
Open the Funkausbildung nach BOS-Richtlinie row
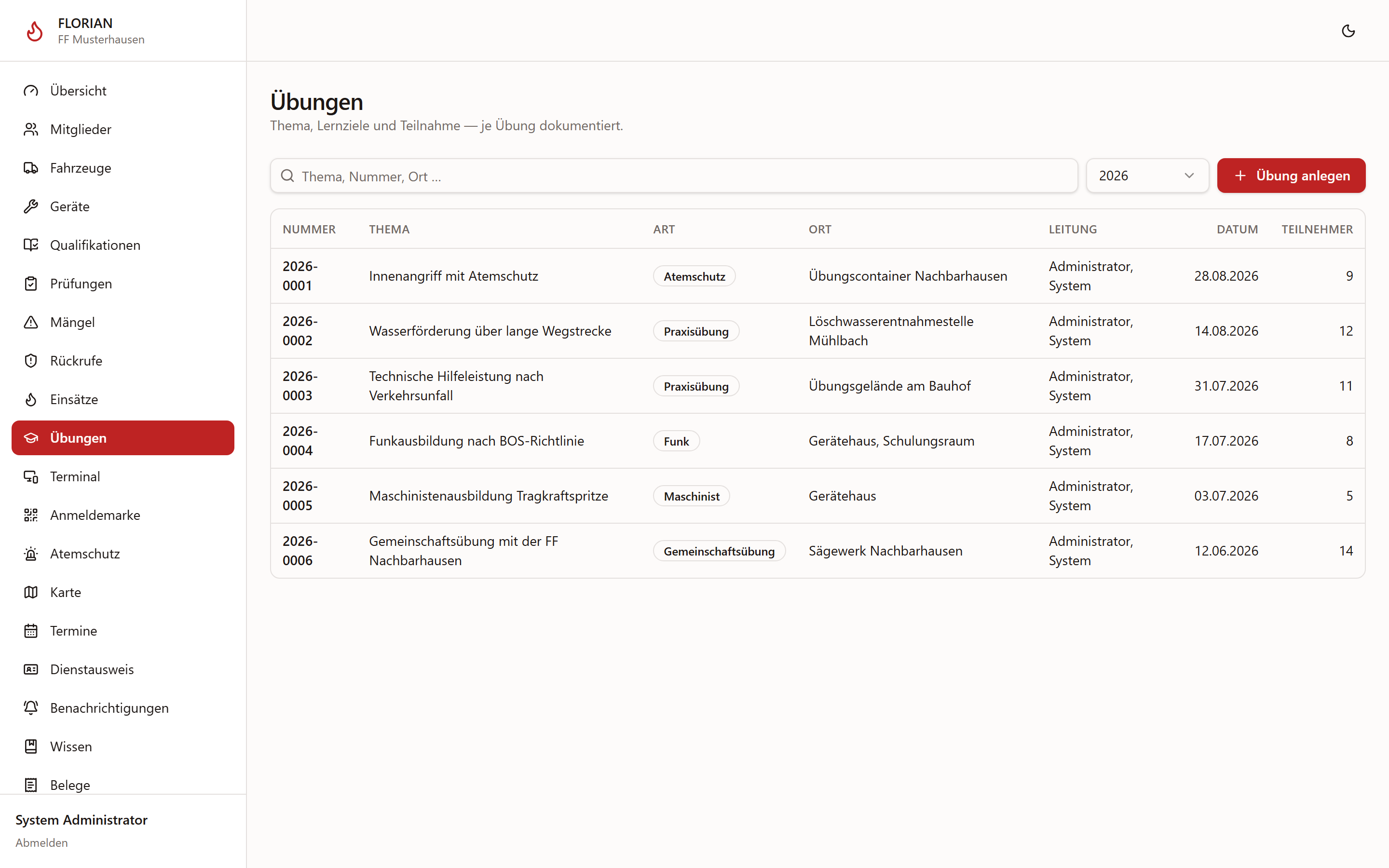(817, 441)
